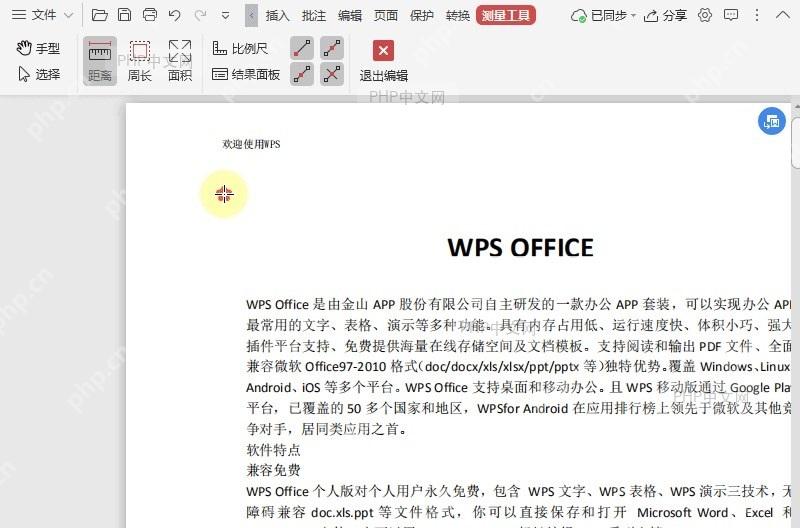Click the 分享 share button

665,16
